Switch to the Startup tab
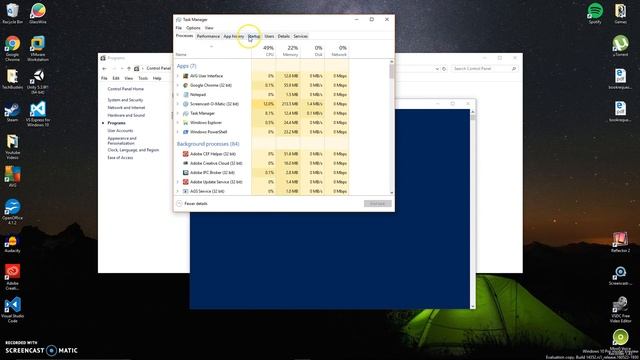The width and height of the screenshot is (640, 360). (254, 36)
